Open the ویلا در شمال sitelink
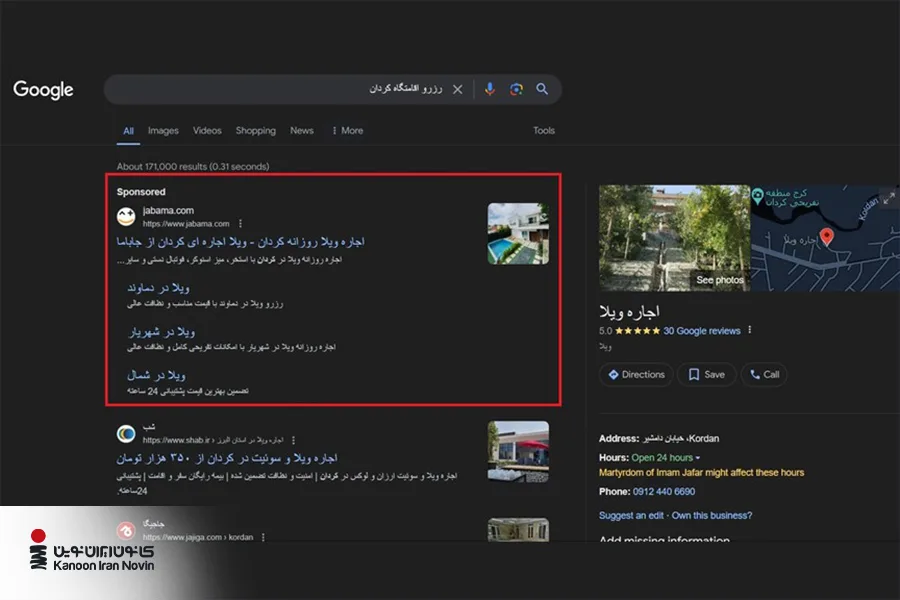This screenshot has width=900, height=600. tap(156, 376)
